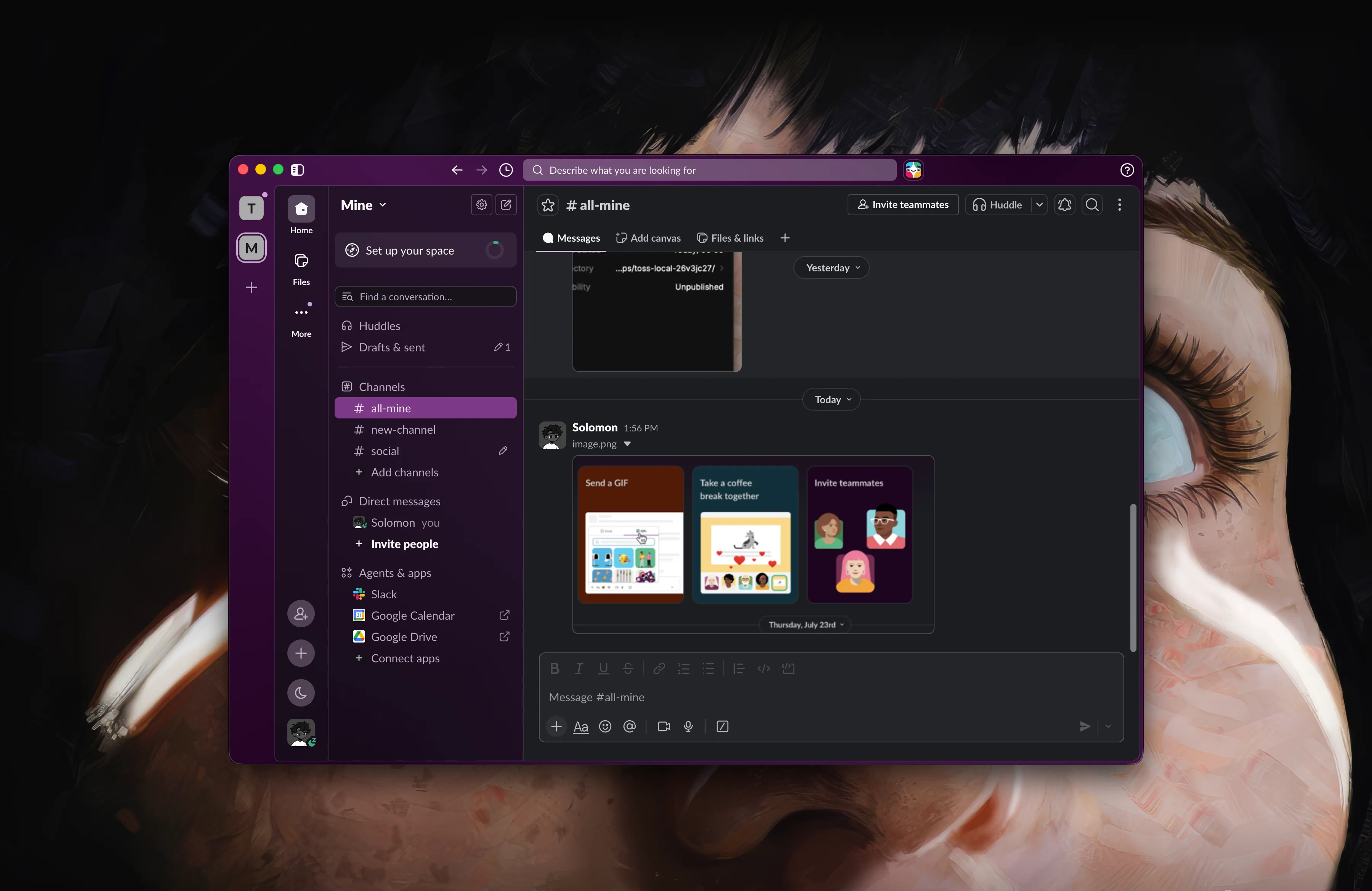Record an audio clip with microphone

tap(688, 726)
